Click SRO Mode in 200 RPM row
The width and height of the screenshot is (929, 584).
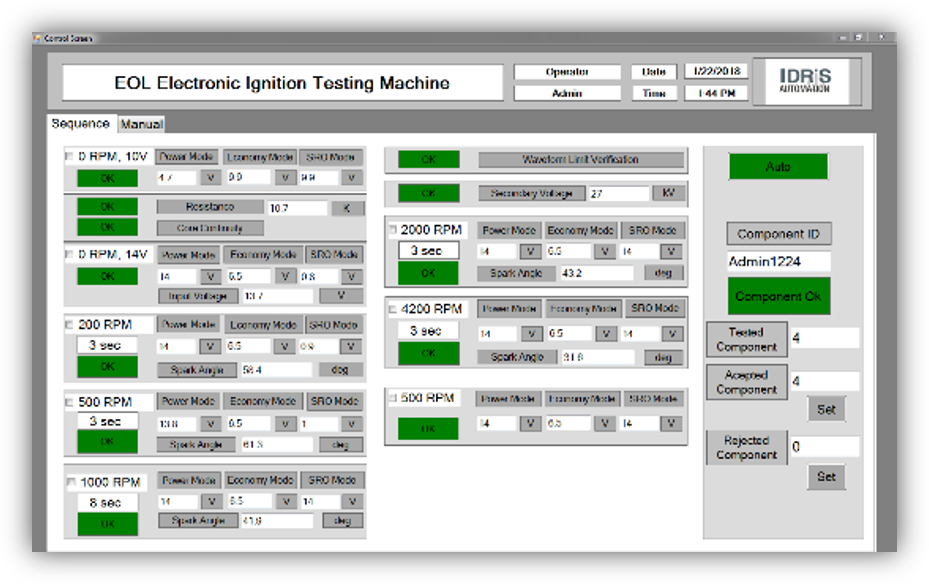click(x=333, y=325)
